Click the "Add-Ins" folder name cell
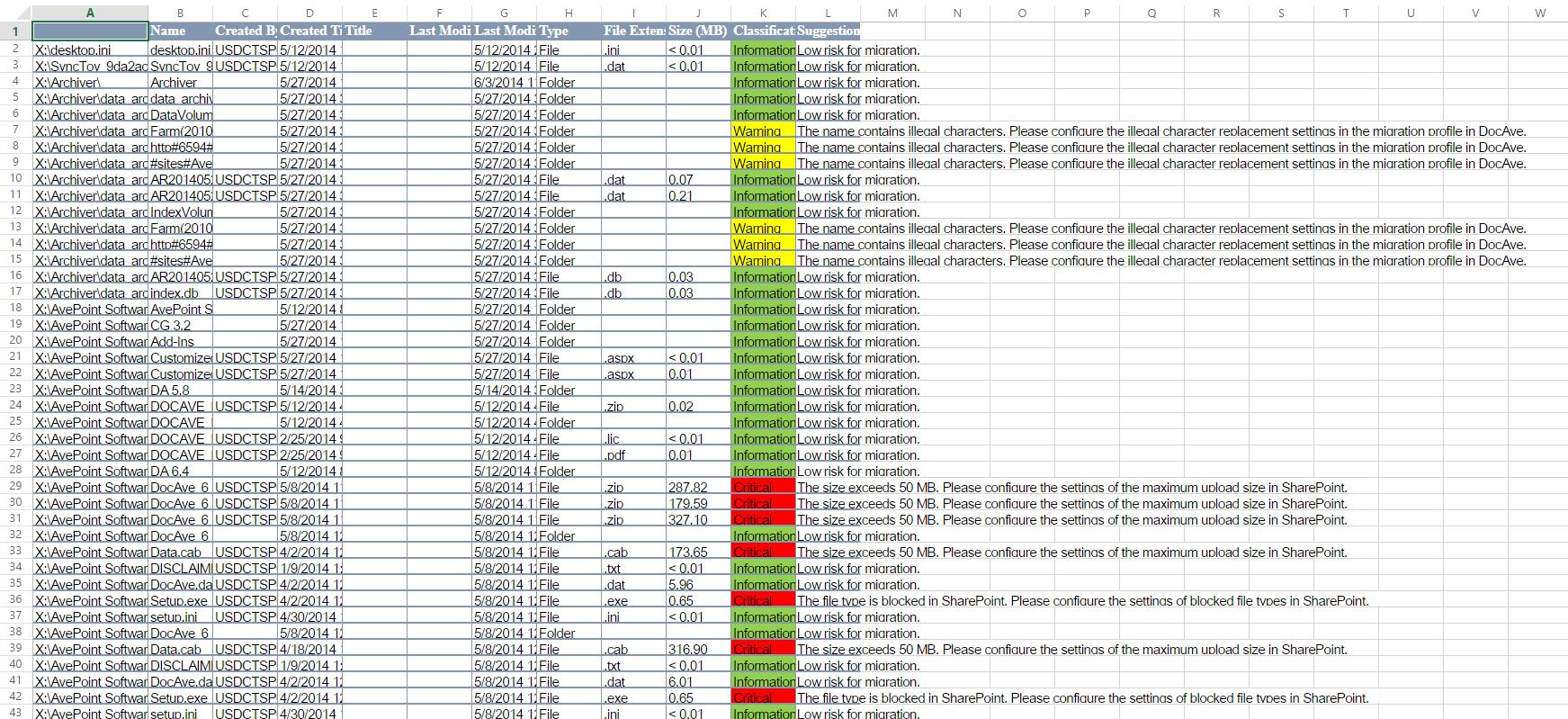This screenshot has height=719, width=1568. (x=181, y=341)
